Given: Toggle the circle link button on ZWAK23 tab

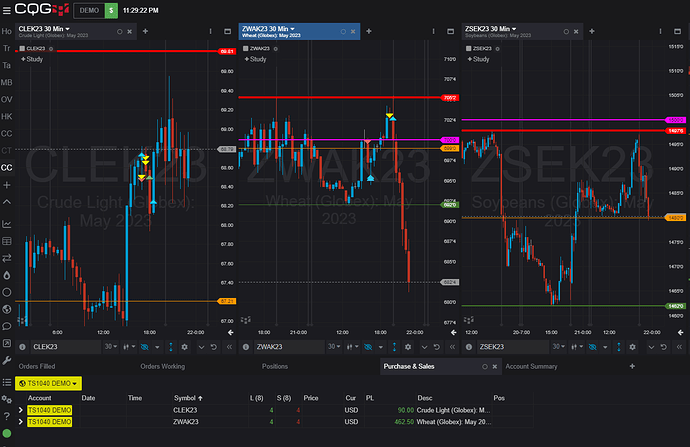Looking at the screenshot, I should click(x=343, y=32).
